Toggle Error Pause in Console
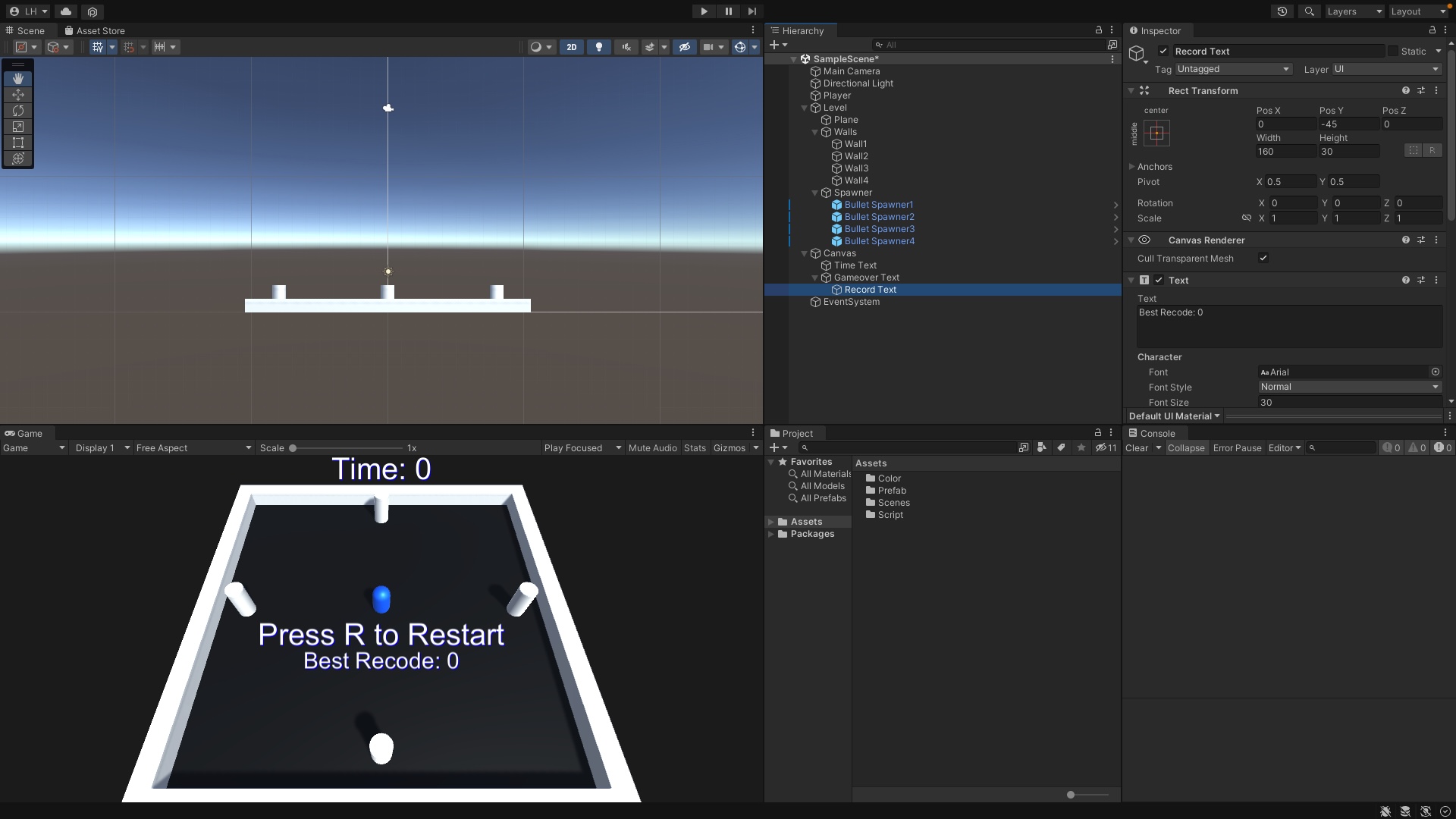 click(1237, 448)
